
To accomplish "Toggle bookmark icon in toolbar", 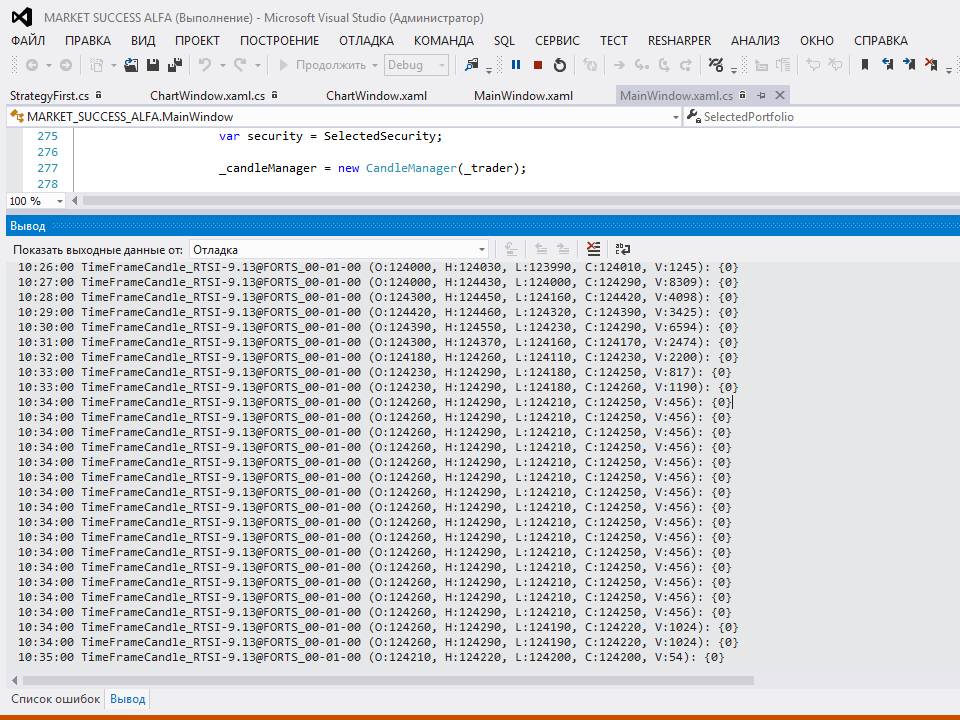I will coord(865,65).
